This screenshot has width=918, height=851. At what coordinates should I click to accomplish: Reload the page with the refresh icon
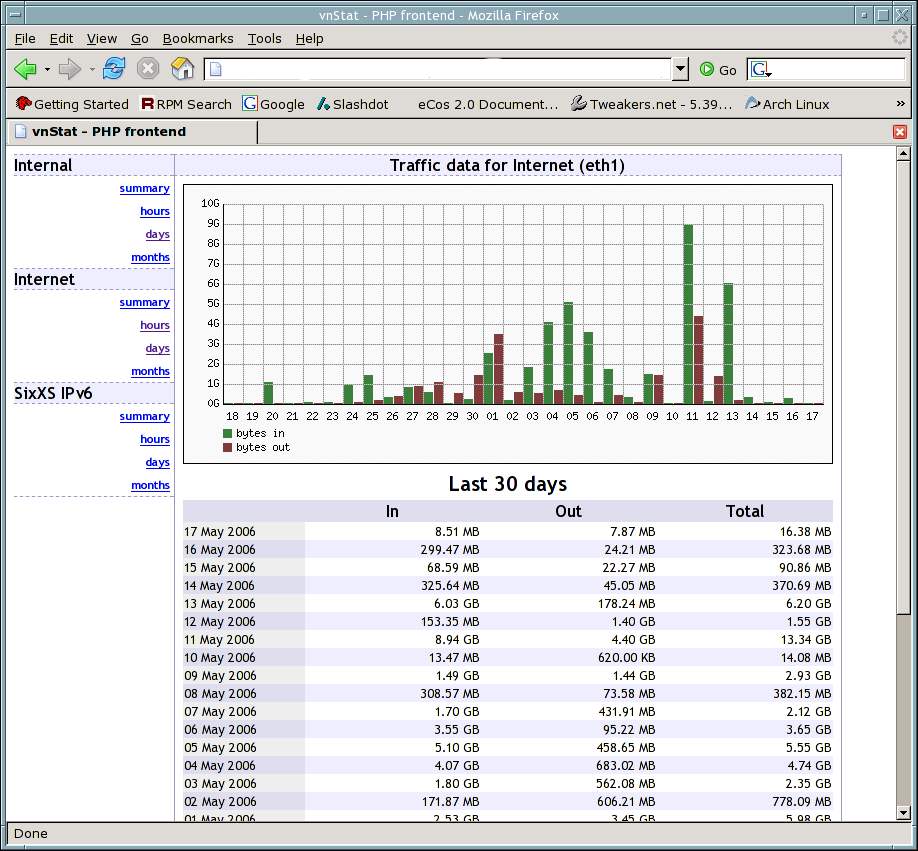114,68
